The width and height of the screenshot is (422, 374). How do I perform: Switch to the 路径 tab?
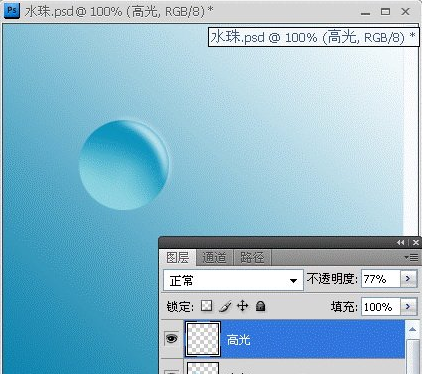tap(252, 257)
